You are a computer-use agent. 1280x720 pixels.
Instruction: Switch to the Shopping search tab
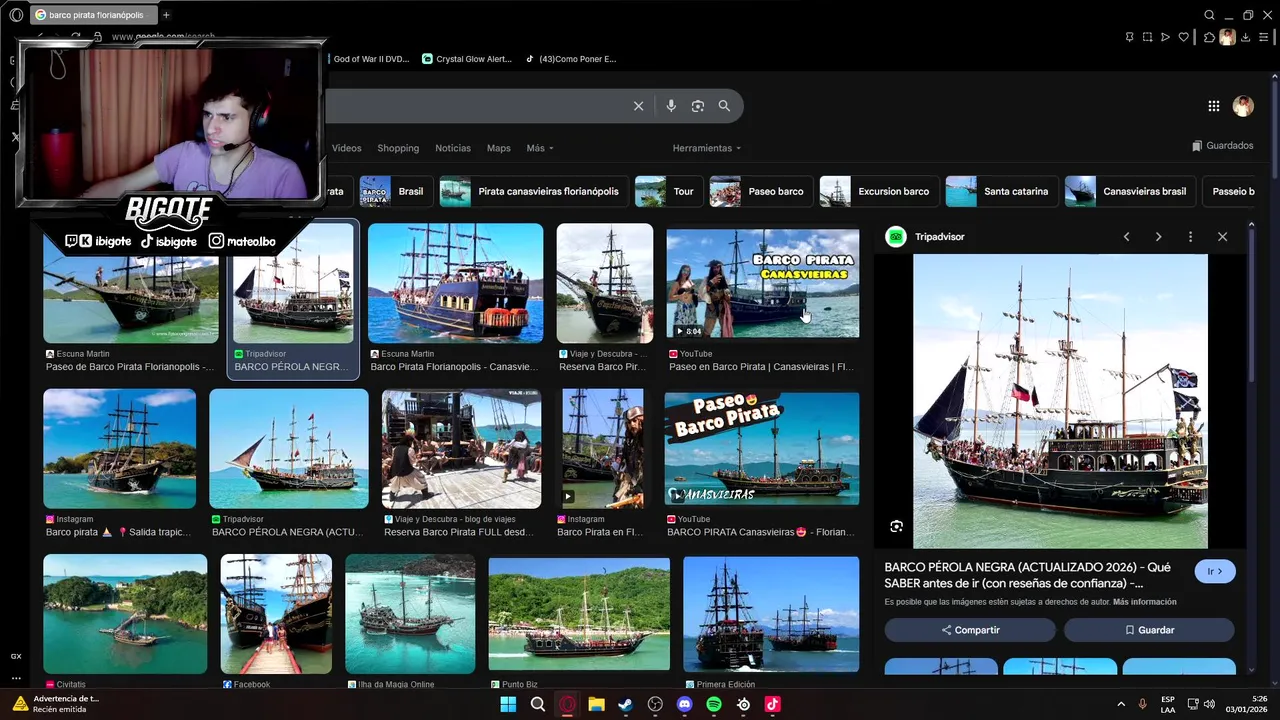click(x=398, y=148)
